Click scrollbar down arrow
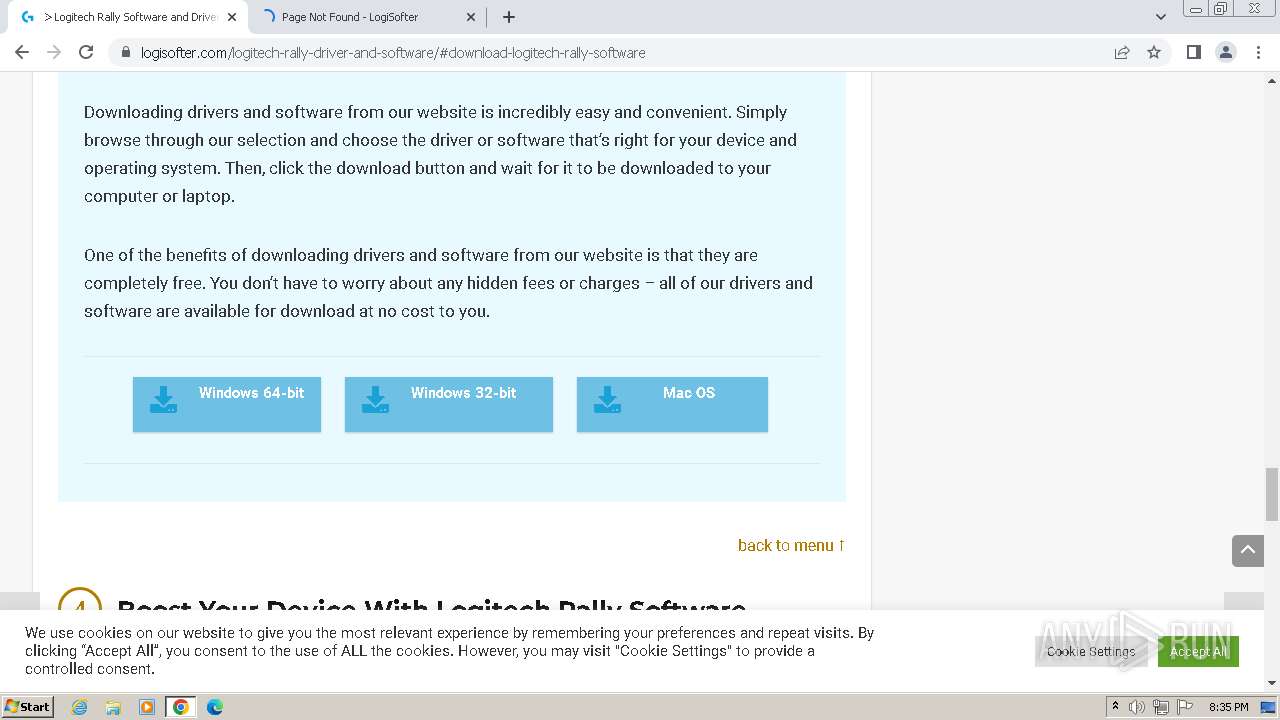Viewport: 1280px width, 720px height. [x=1272, y=683]
